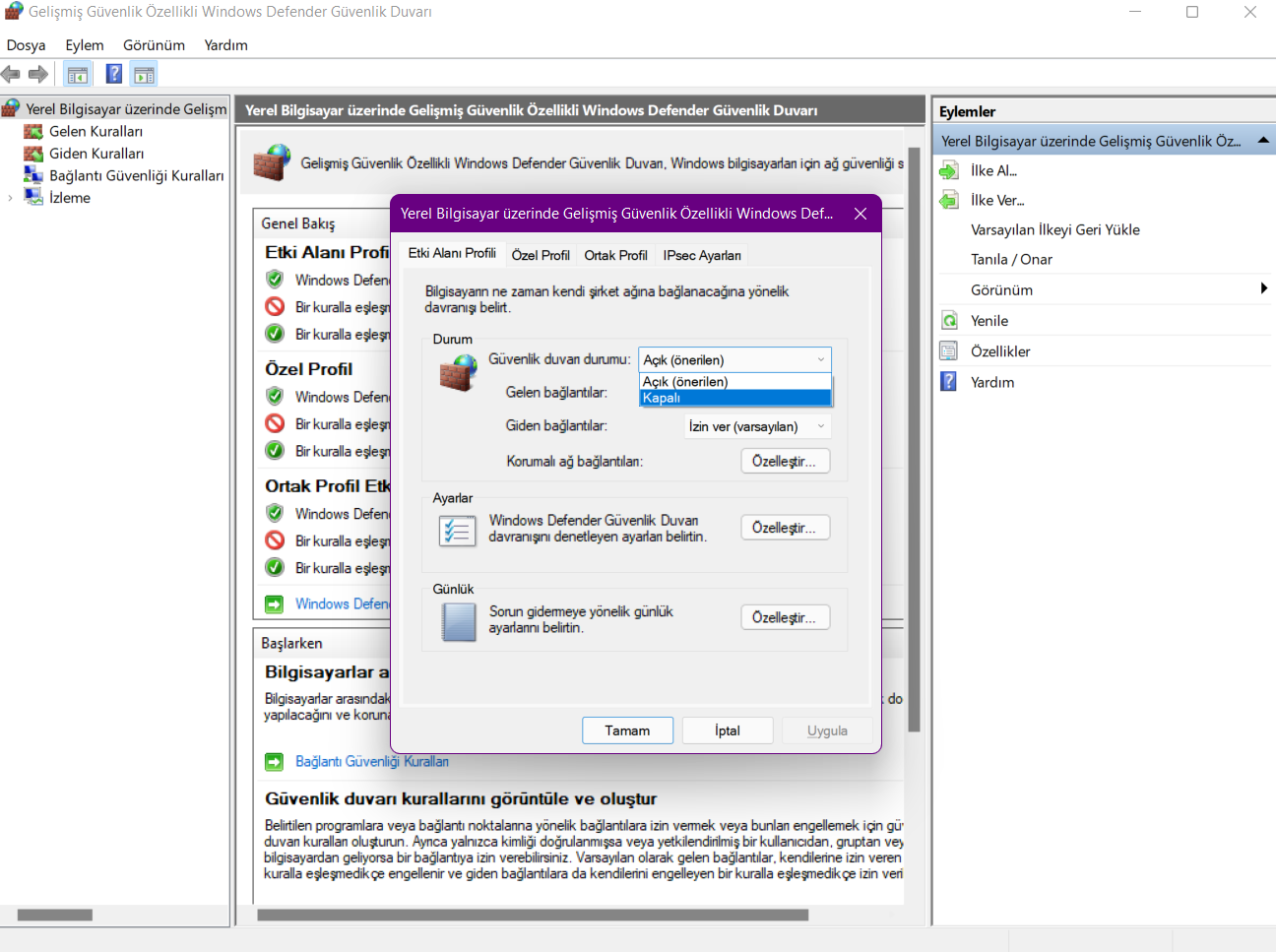The width and height of the screenshot is (1276, 952).
Task: Switch to the Özel Profil tab
Action: coord(541,255)
